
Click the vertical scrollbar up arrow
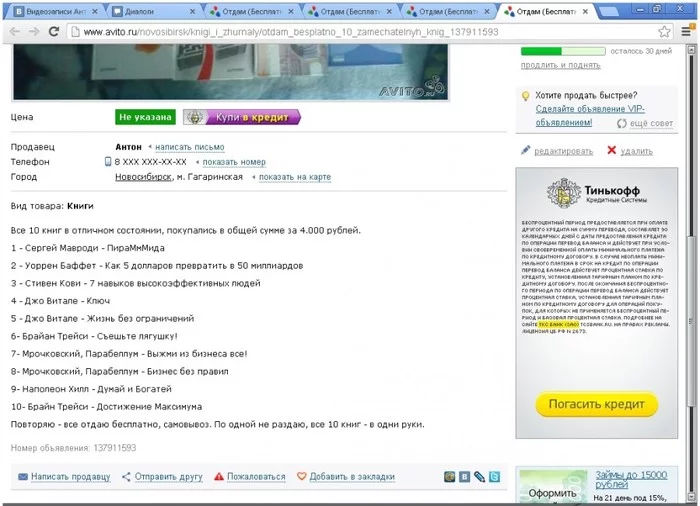pos(692,50)
